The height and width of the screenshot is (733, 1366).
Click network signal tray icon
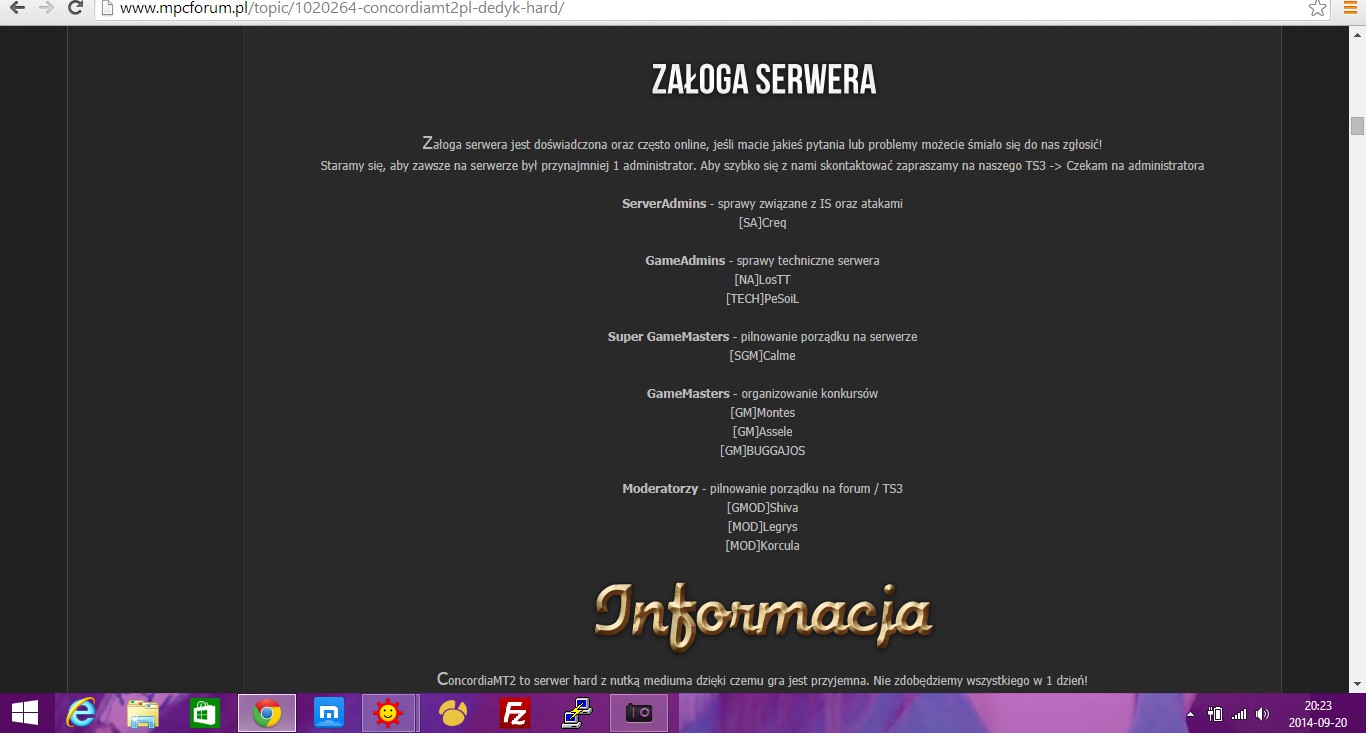click(x=1240, y=714)
